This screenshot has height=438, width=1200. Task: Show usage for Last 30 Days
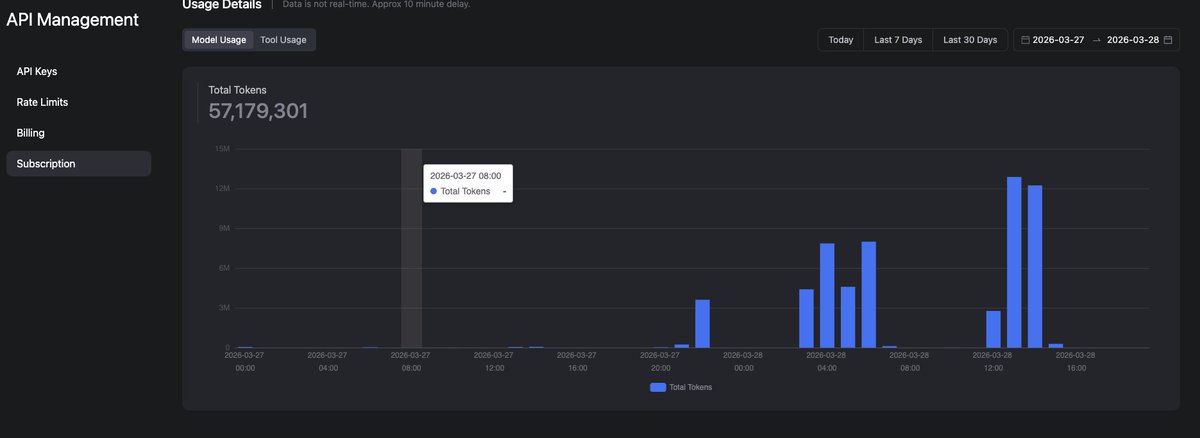tap(970, 40)
